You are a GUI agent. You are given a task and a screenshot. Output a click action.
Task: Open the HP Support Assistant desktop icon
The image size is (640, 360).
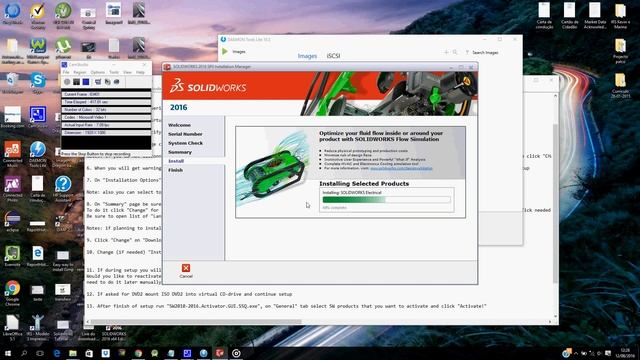[63, 189]
